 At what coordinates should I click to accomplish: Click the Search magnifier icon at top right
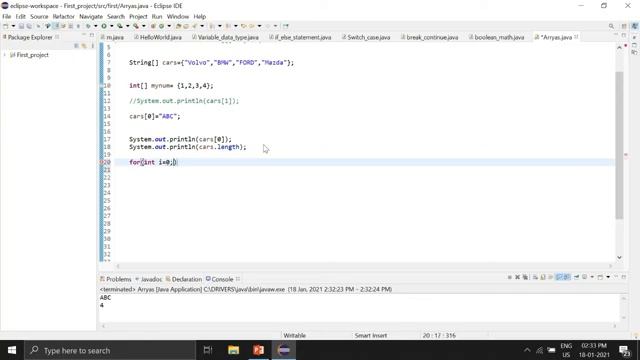(611, 26)
